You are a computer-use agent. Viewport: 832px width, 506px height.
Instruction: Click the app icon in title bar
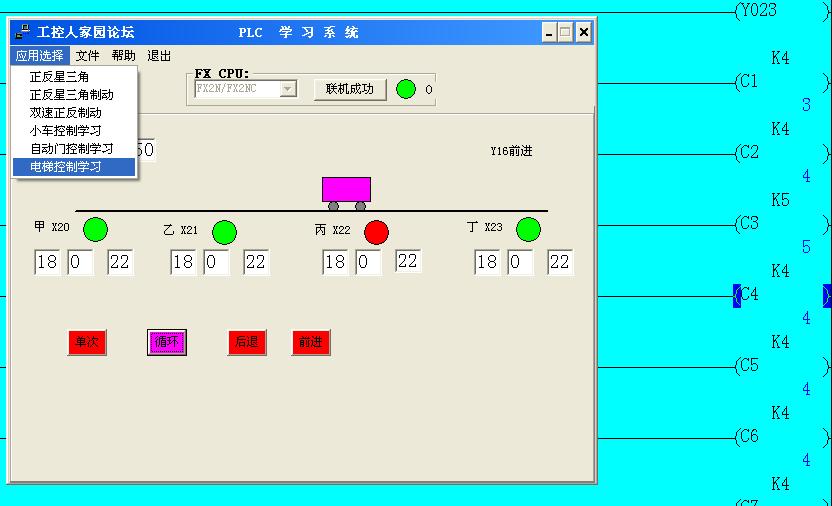pyautogui.click(x=23, y=32)
